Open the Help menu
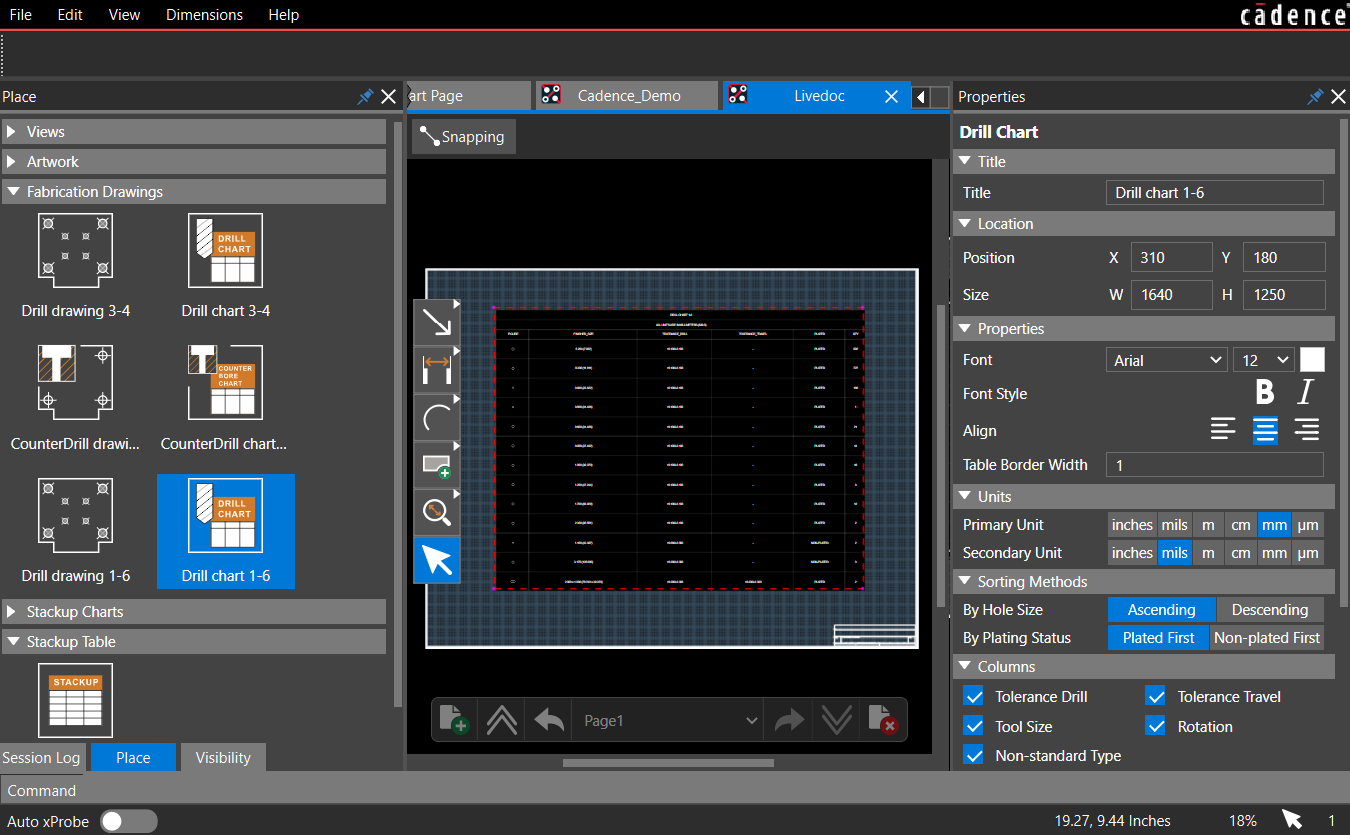 point(284,15)
